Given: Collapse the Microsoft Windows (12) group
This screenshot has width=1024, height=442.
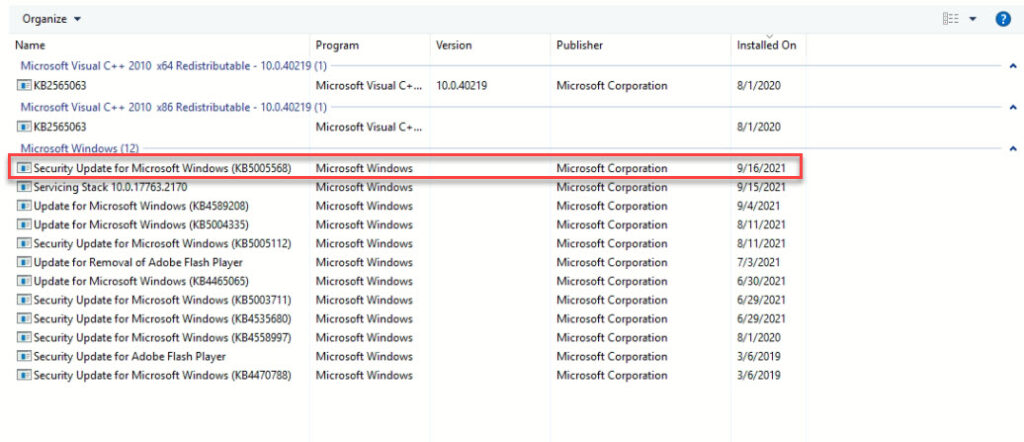Looking at the screenshot, I should coord(1013,148).
